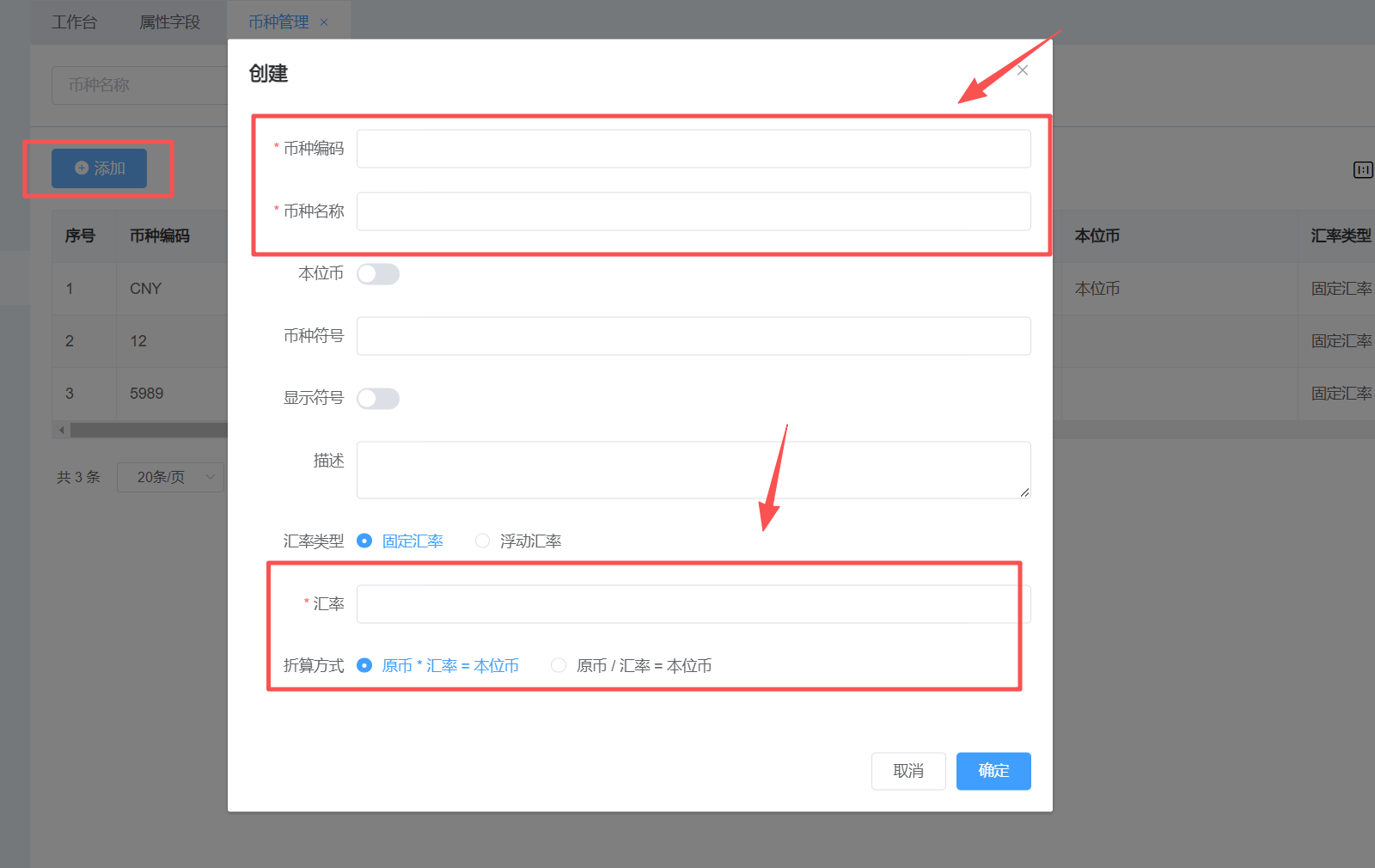Click the column settings icon at table right
The image size is (1375, 868).
coord(1362,170)
